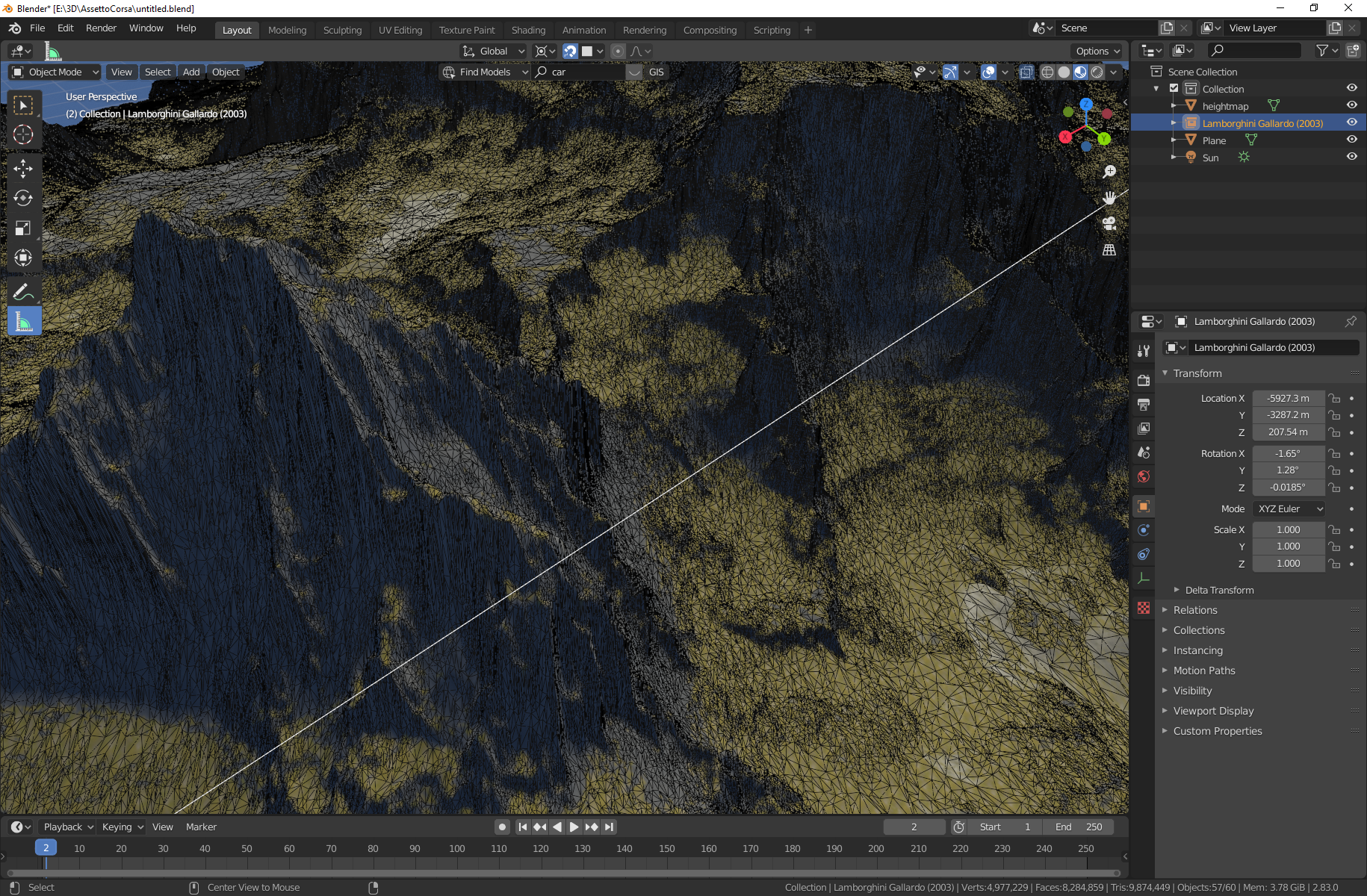Hide the Collection in viewport
This screenshot has height=896, width=1367.
coord(1352,88)
